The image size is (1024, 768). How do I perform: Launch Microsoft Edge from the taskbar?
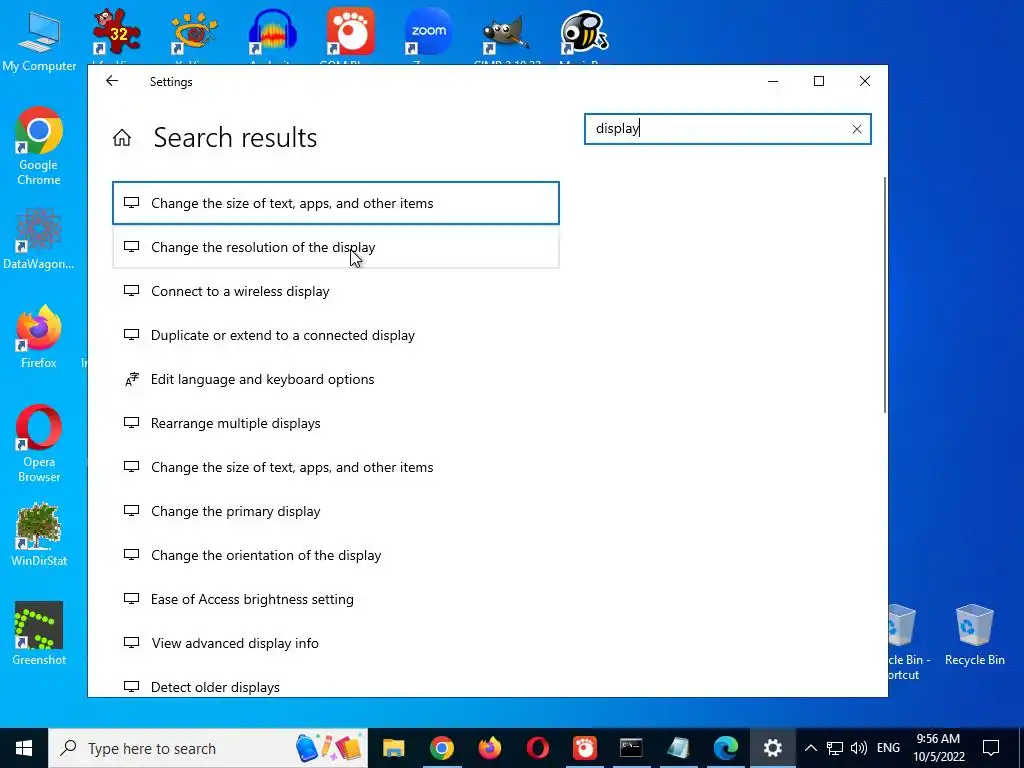point(726,748)
